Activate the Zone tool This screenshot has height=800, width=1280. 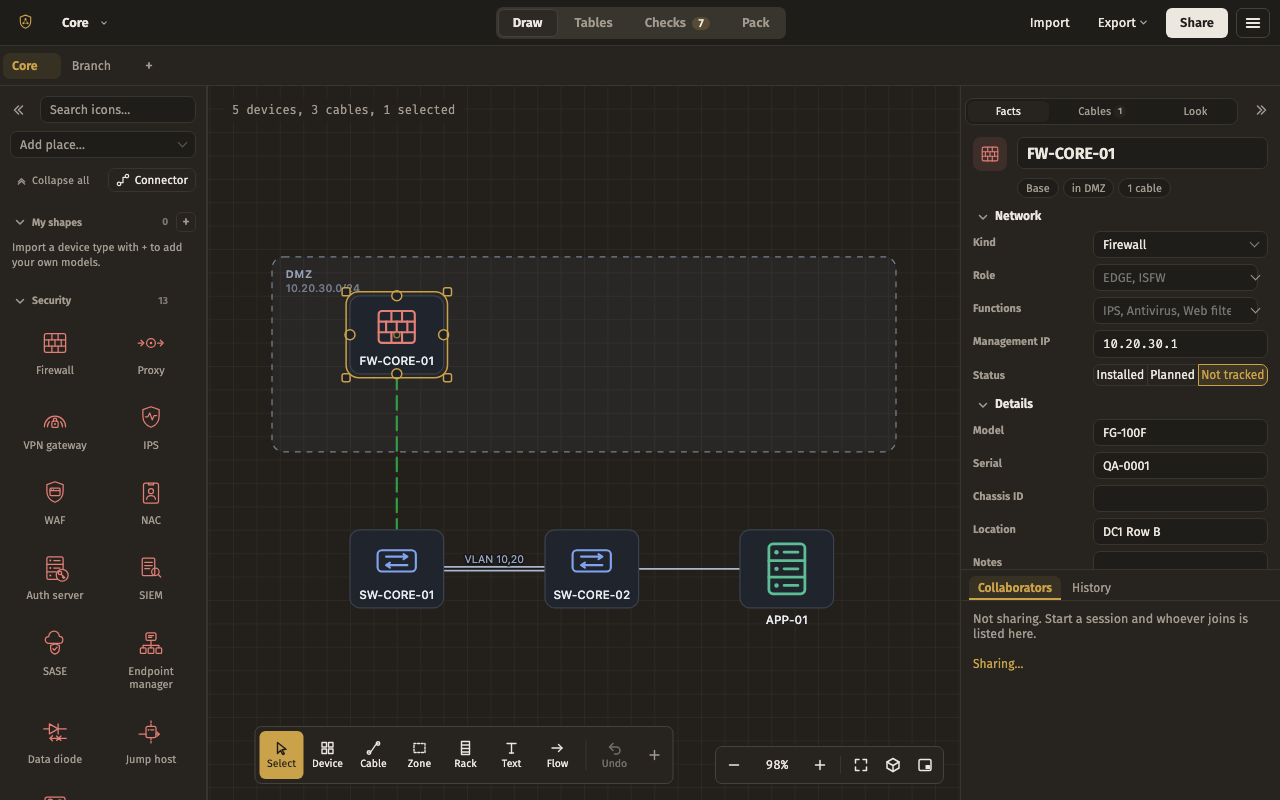click(x=419, y=755)
